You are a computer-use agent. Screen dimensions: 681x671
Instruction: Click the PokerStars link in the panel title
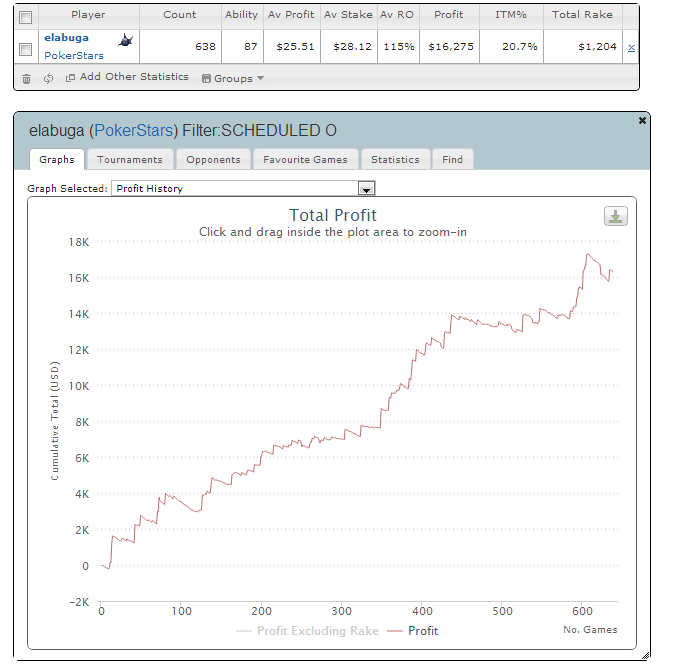[134, 130]
